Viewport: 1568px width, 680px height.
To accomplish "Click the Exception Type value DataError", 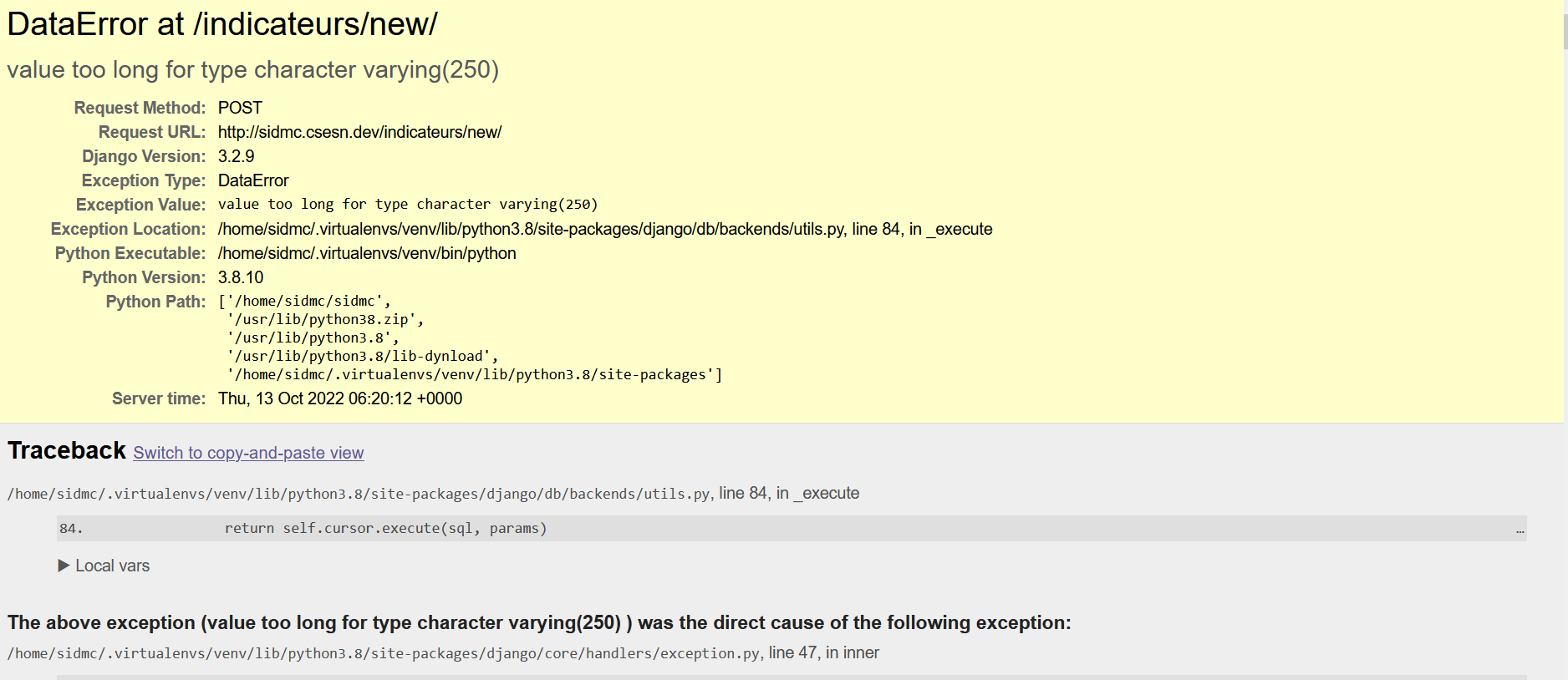I will [x=253, y=180].
